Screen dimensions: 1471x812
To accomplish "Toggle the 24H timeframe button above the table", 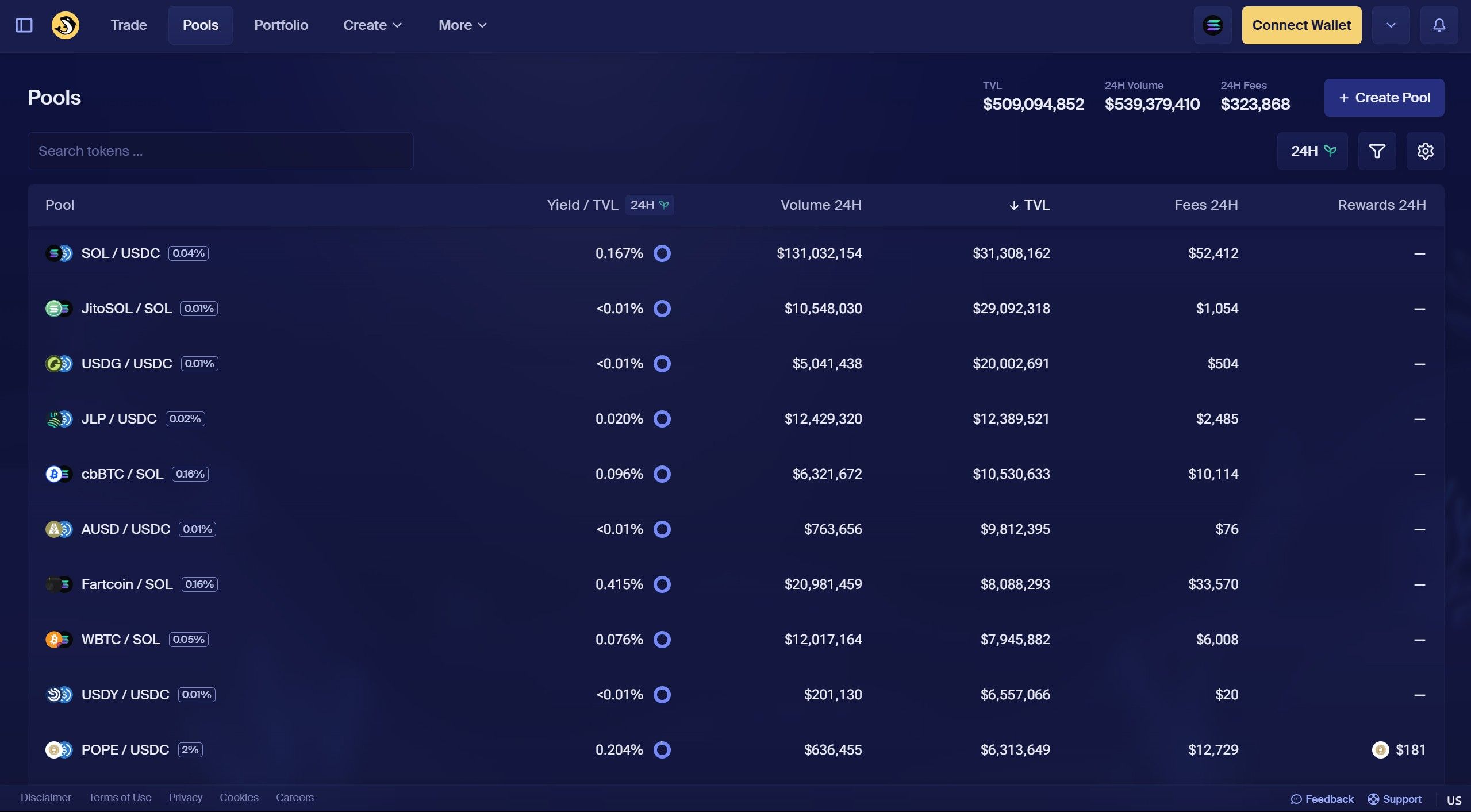I will tap(1312, 151).
